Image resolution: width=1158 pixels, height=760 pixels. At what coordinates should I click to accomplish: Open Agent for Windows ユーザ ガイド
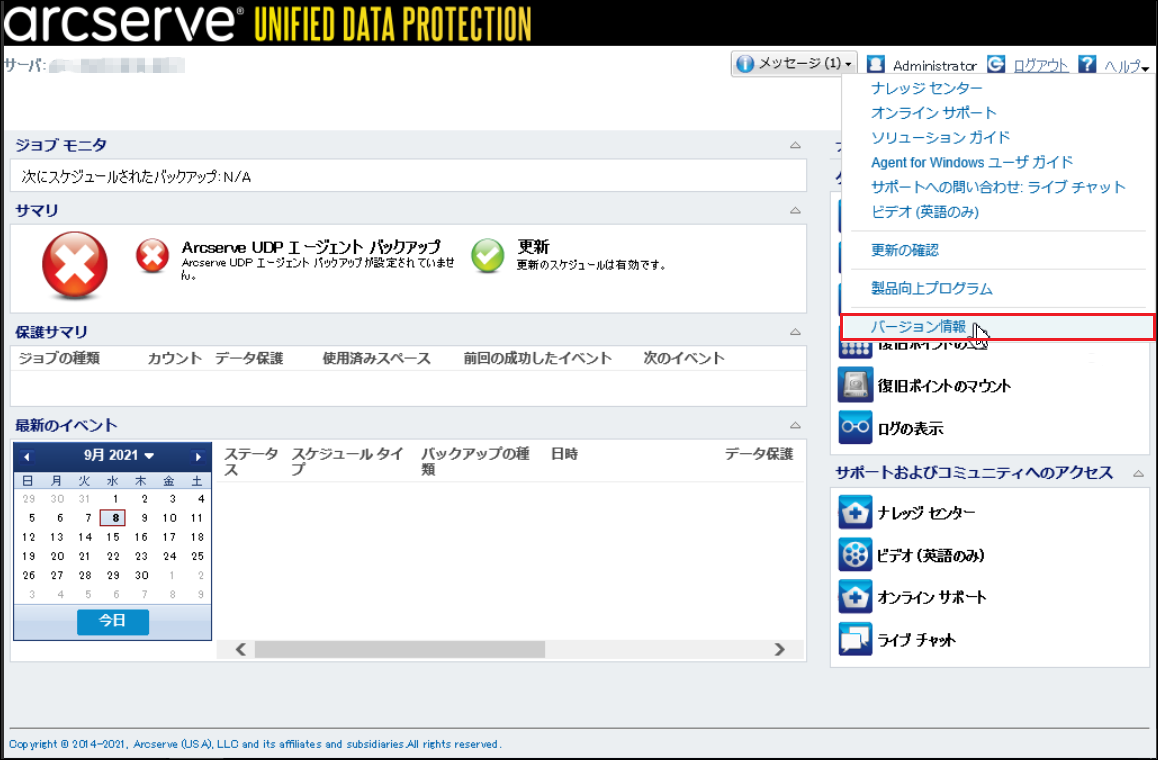click(x=972, y=162)
